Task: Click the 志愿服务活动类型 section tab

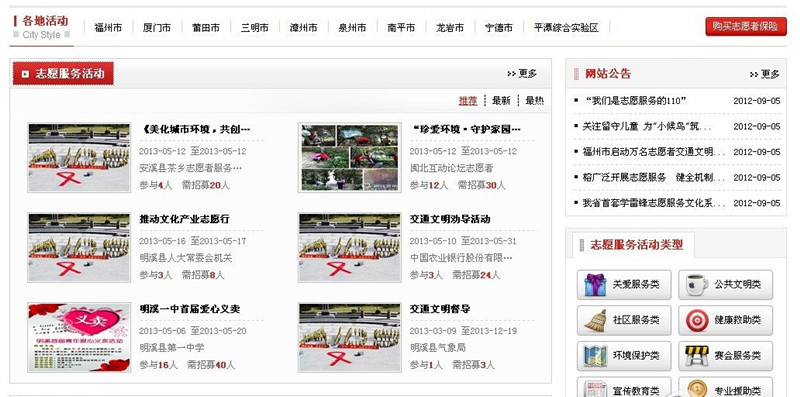Action: pos(633,245)
